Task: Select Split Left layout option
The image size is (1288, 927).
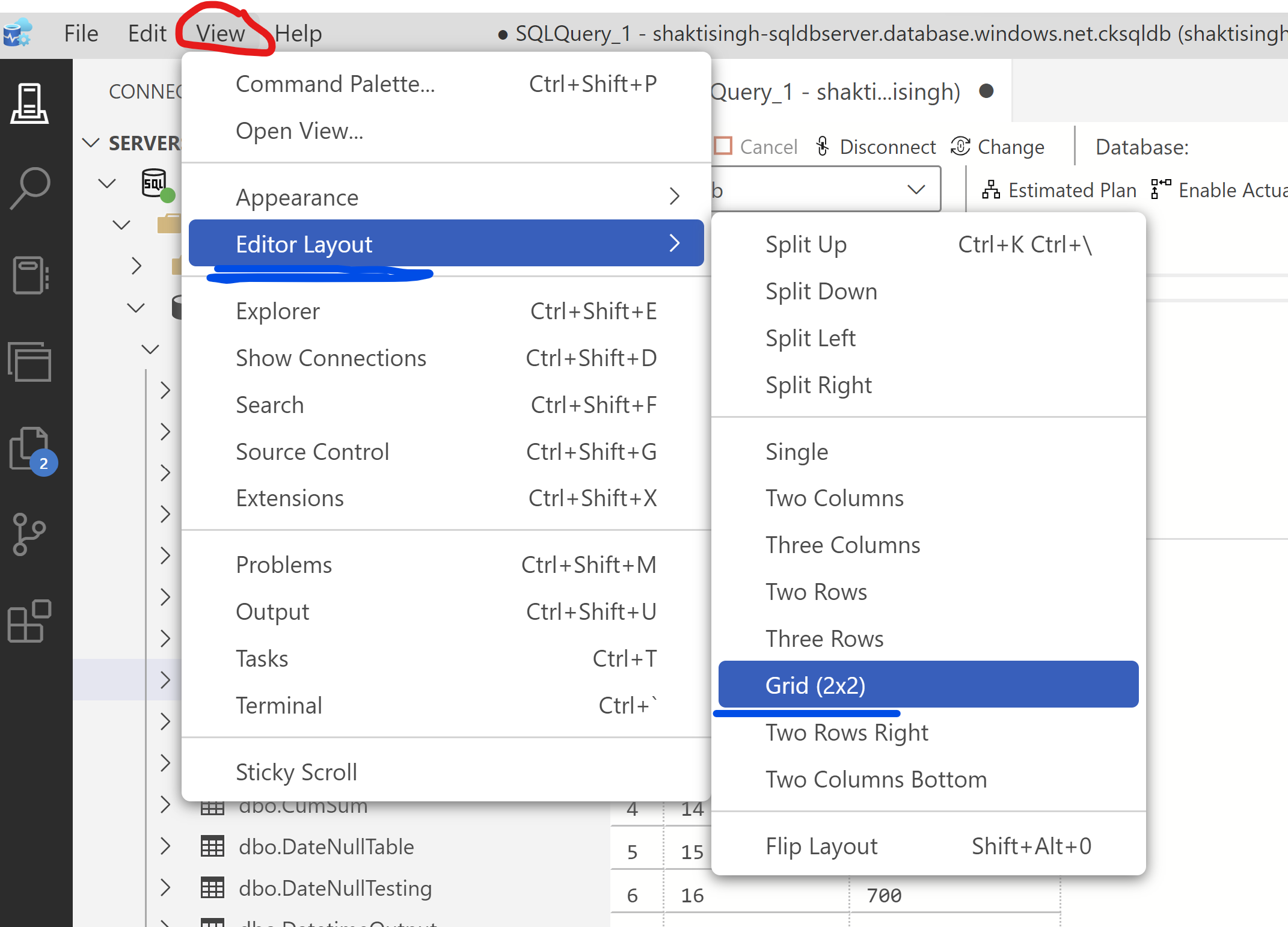Action: tap(928, 338)
